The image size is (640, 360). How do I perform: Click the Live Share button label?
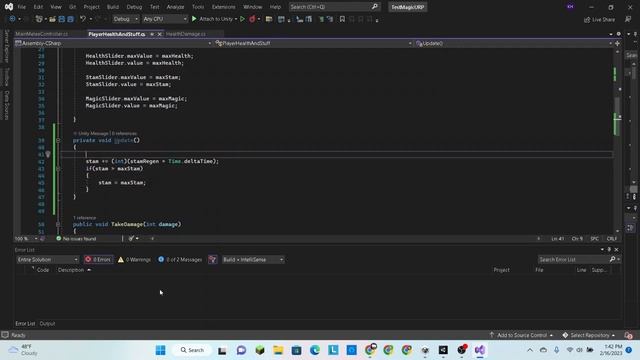tap(603, 19)
